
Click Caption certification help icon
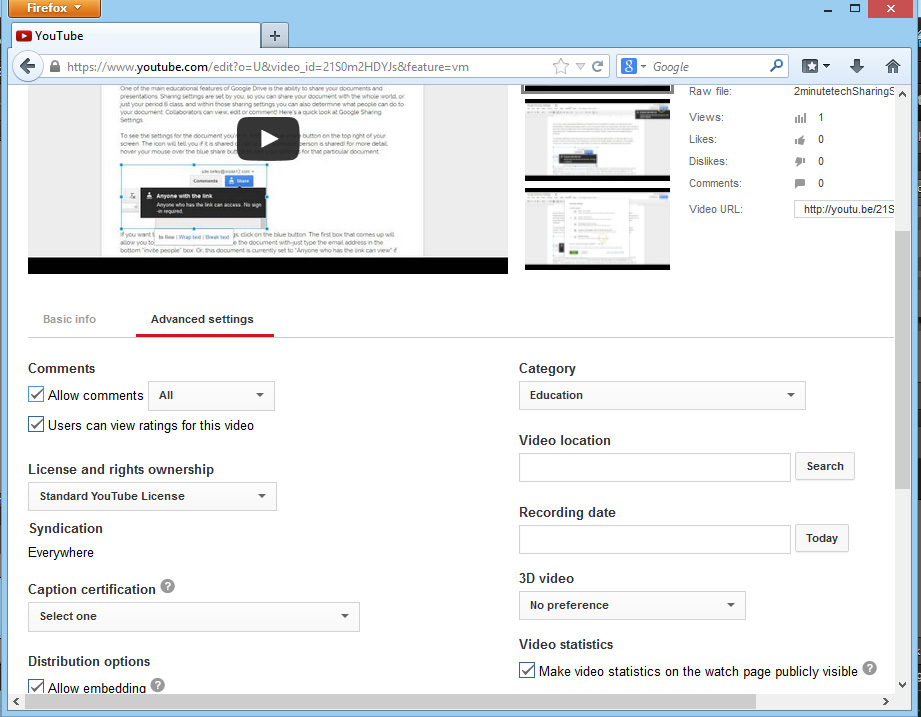tap(168, 586)
